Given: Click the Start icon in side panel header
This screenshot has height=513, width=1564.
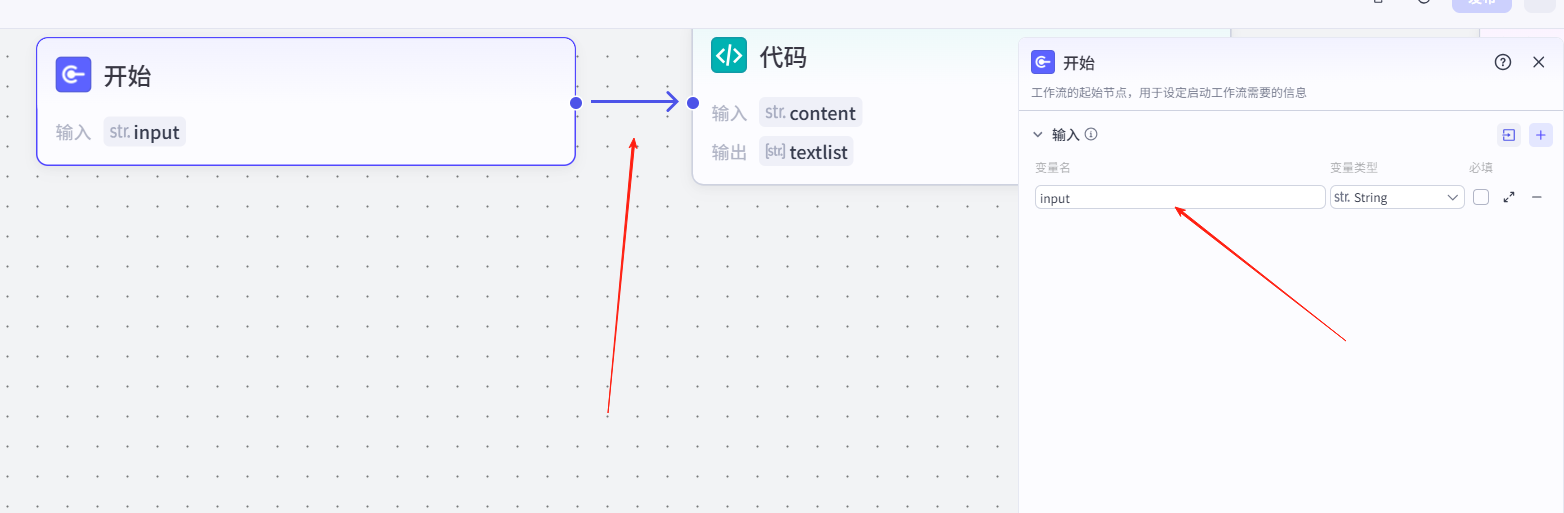Looking at the screenshot, I should 1042,63.
